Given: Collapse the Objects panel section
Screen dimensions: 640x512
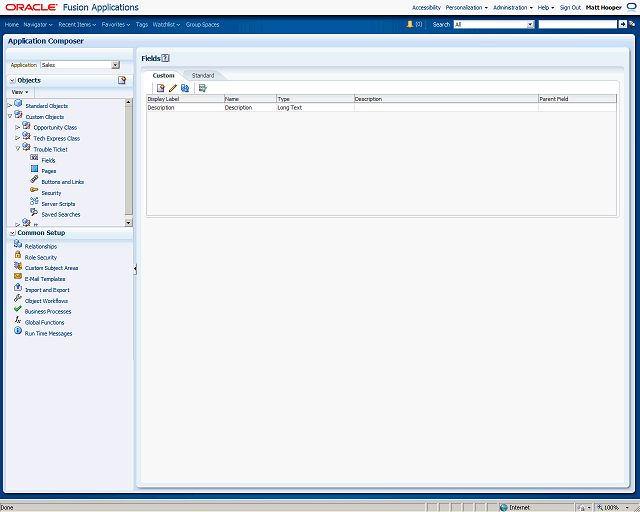Looking at the screenshot, I should point(12,80).
